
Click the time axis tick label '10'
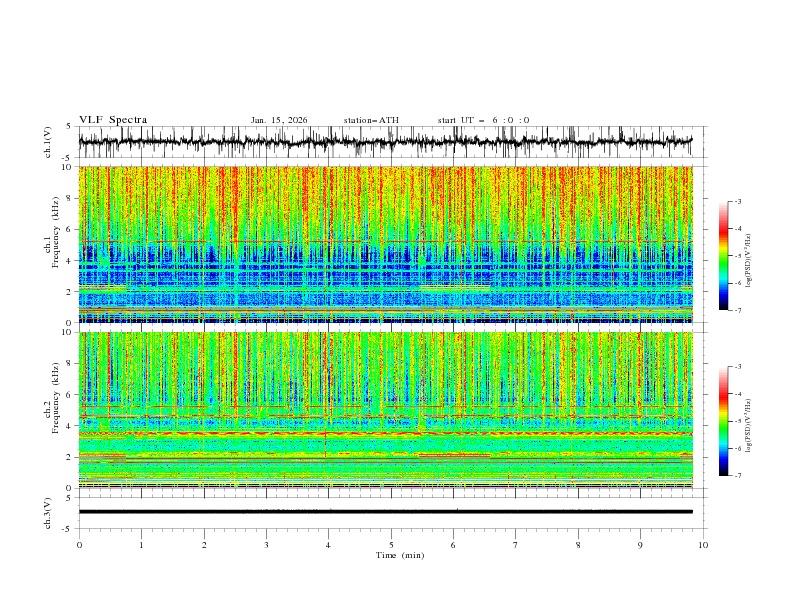click(x=703, y=545)
